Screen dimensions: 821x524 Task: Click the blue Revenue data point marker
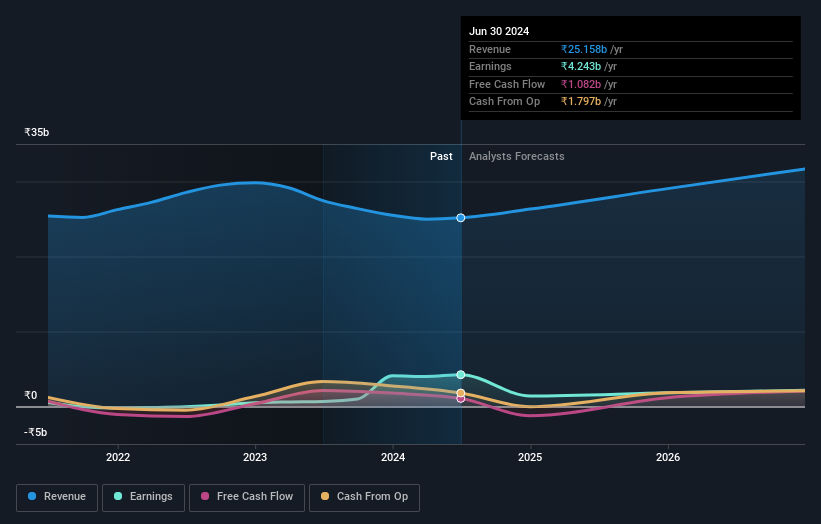point(461,218)
